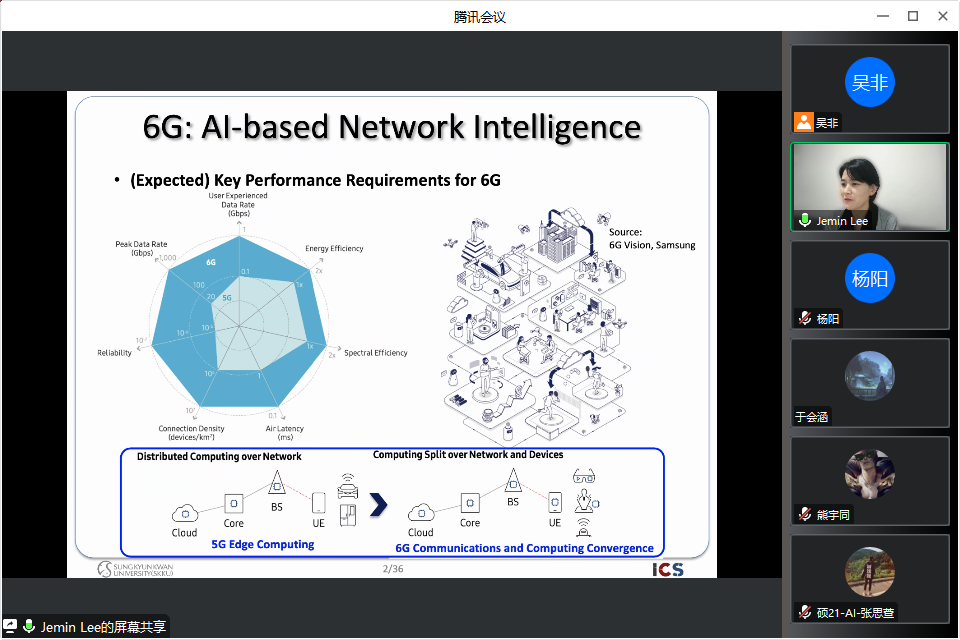Click the BS tower icon in the 6G Convergence diagram

tap(513, 481)
